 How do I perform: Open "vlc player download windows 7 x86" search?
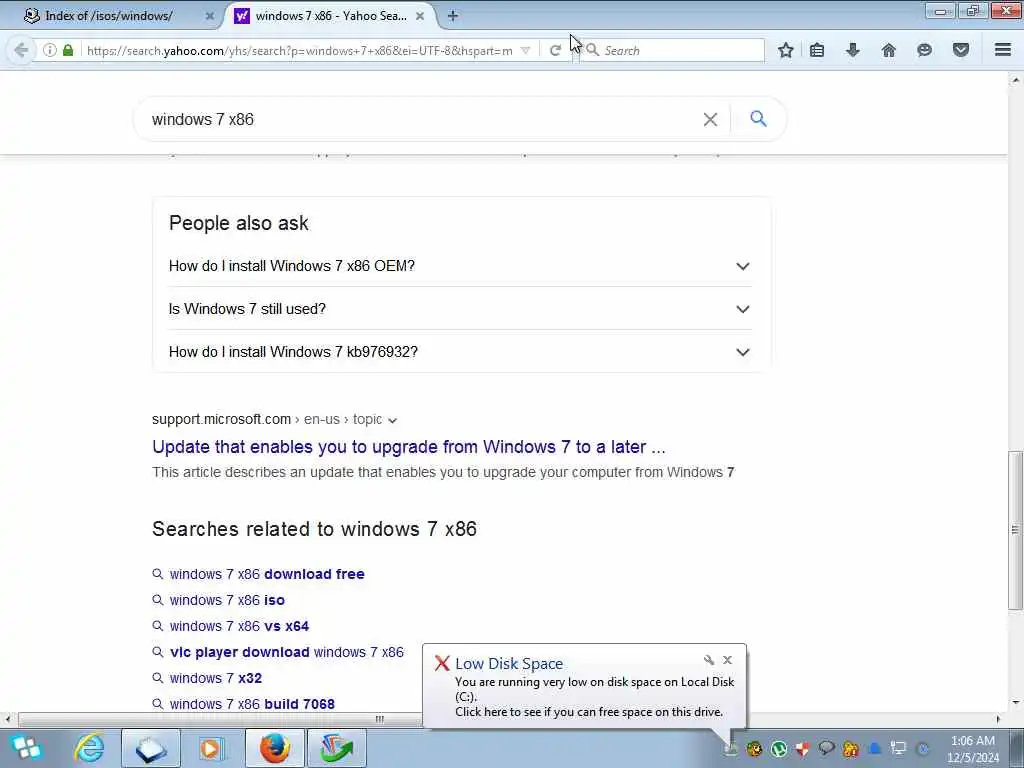[x=287, y=652]
